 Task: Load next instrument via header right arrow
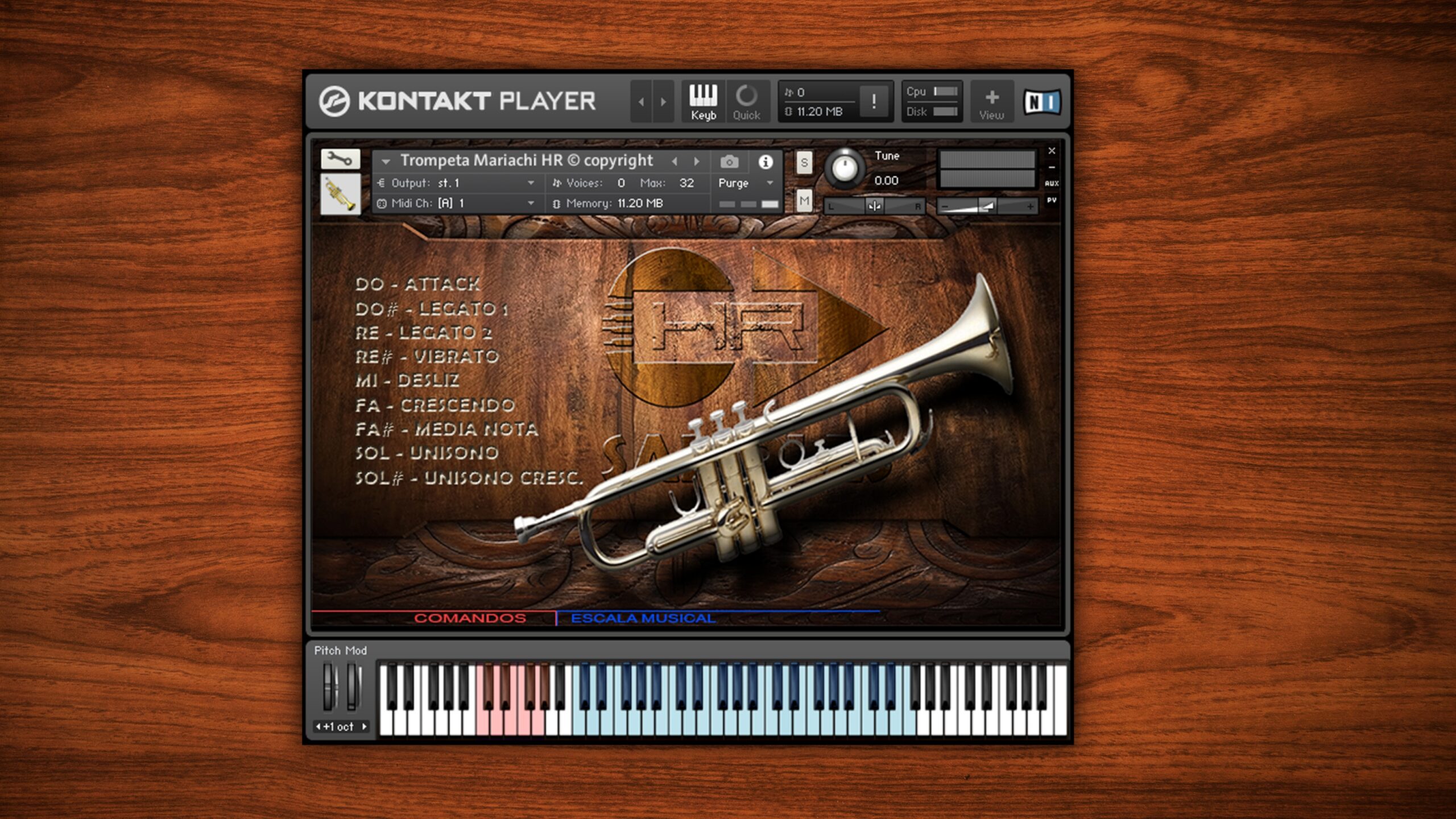[696, 162]
